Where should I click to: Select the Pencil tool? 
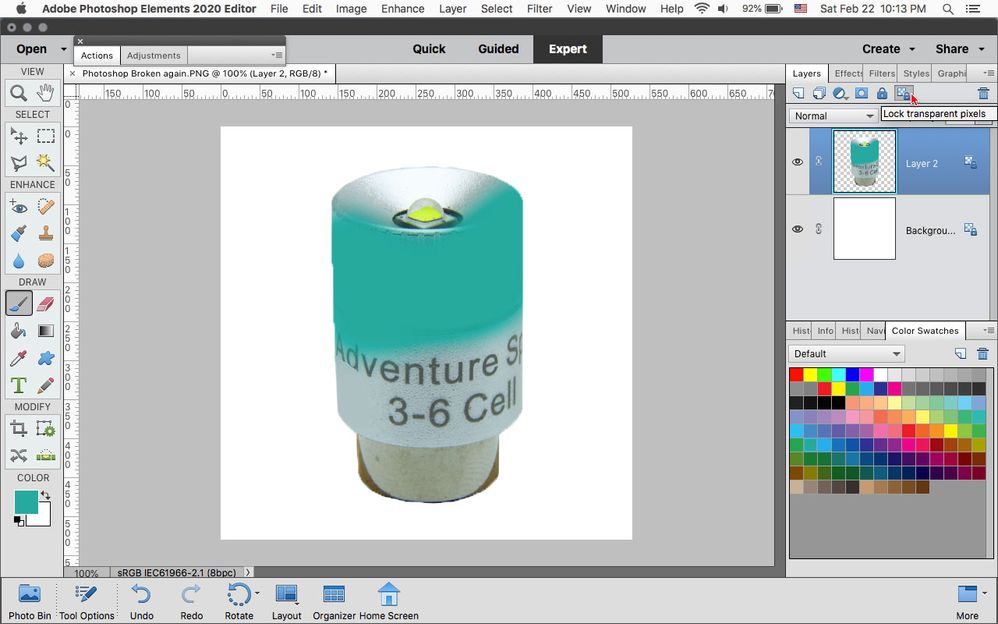pos(45,385)
